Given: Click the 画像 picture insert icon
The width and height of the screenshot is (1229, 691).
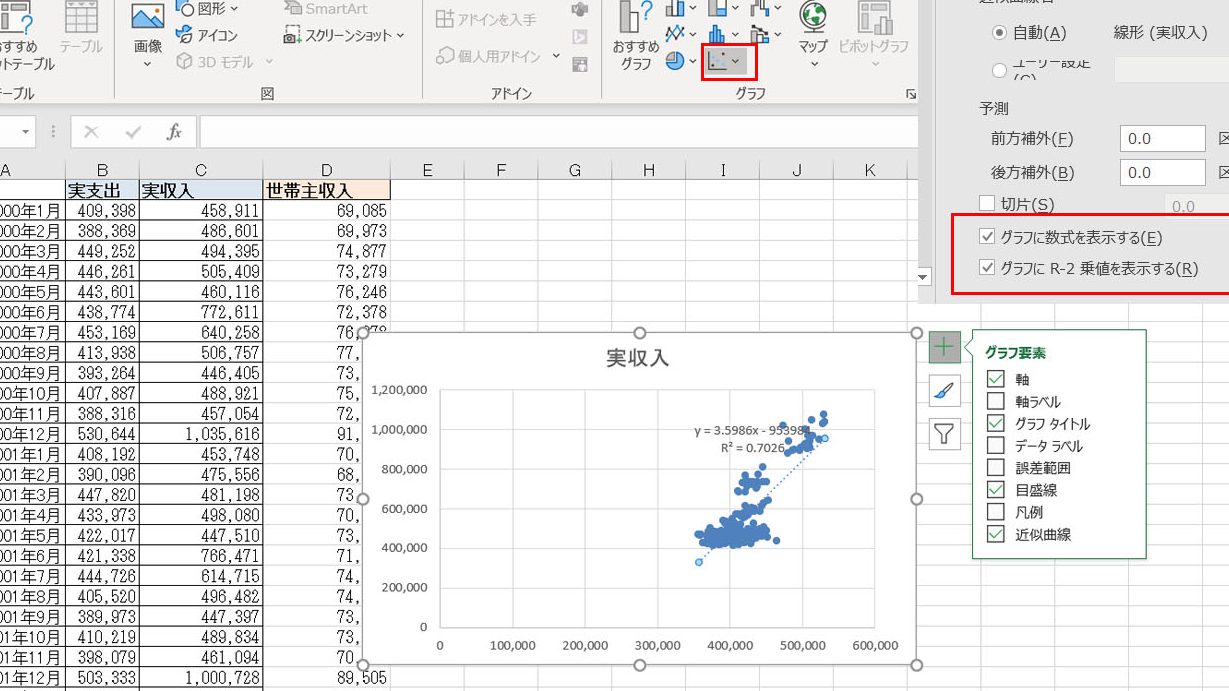Looking at the screenshot, I should 147,18.
